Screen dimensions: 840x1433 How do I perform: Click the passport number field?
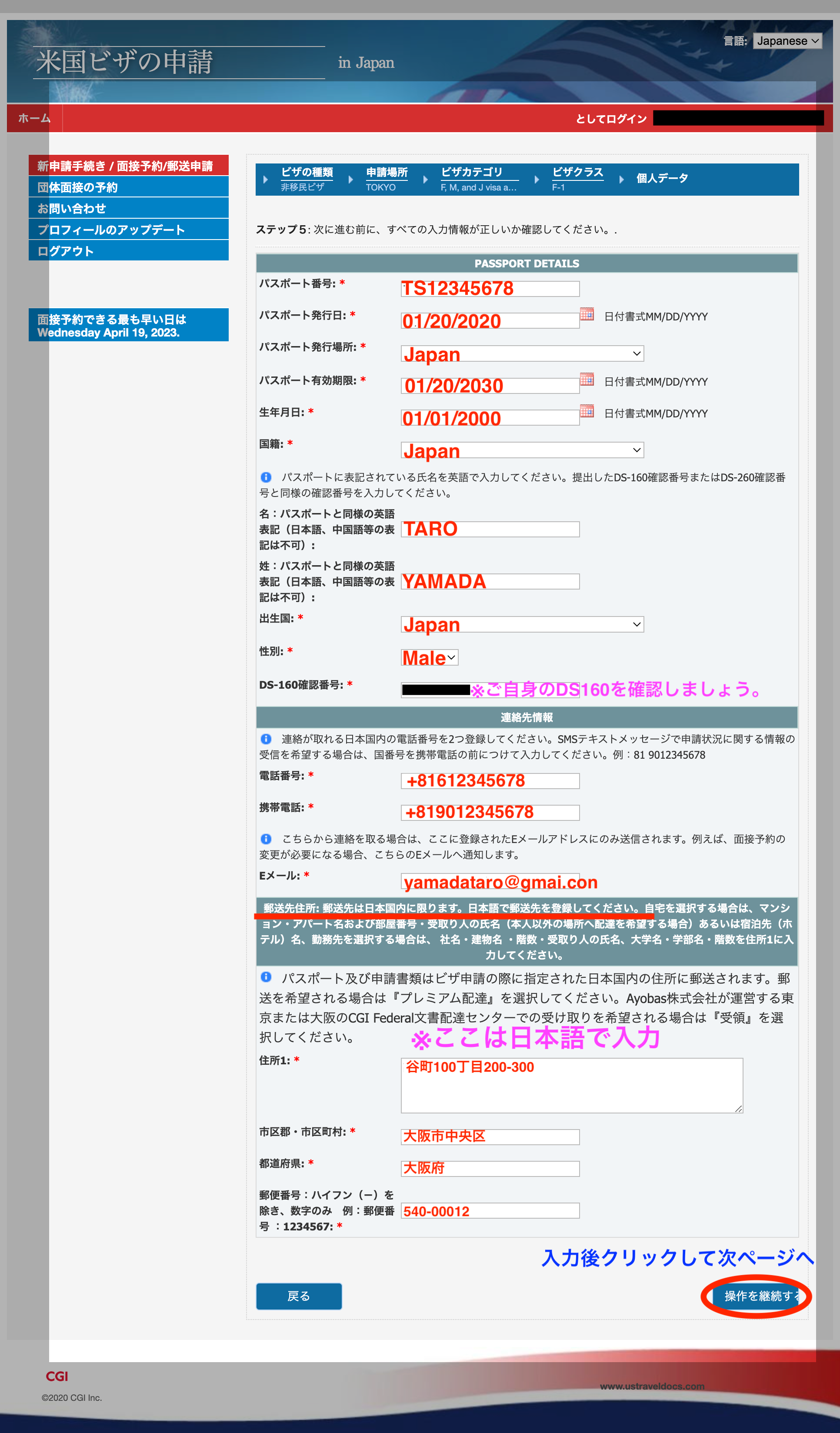coord(490,289)
